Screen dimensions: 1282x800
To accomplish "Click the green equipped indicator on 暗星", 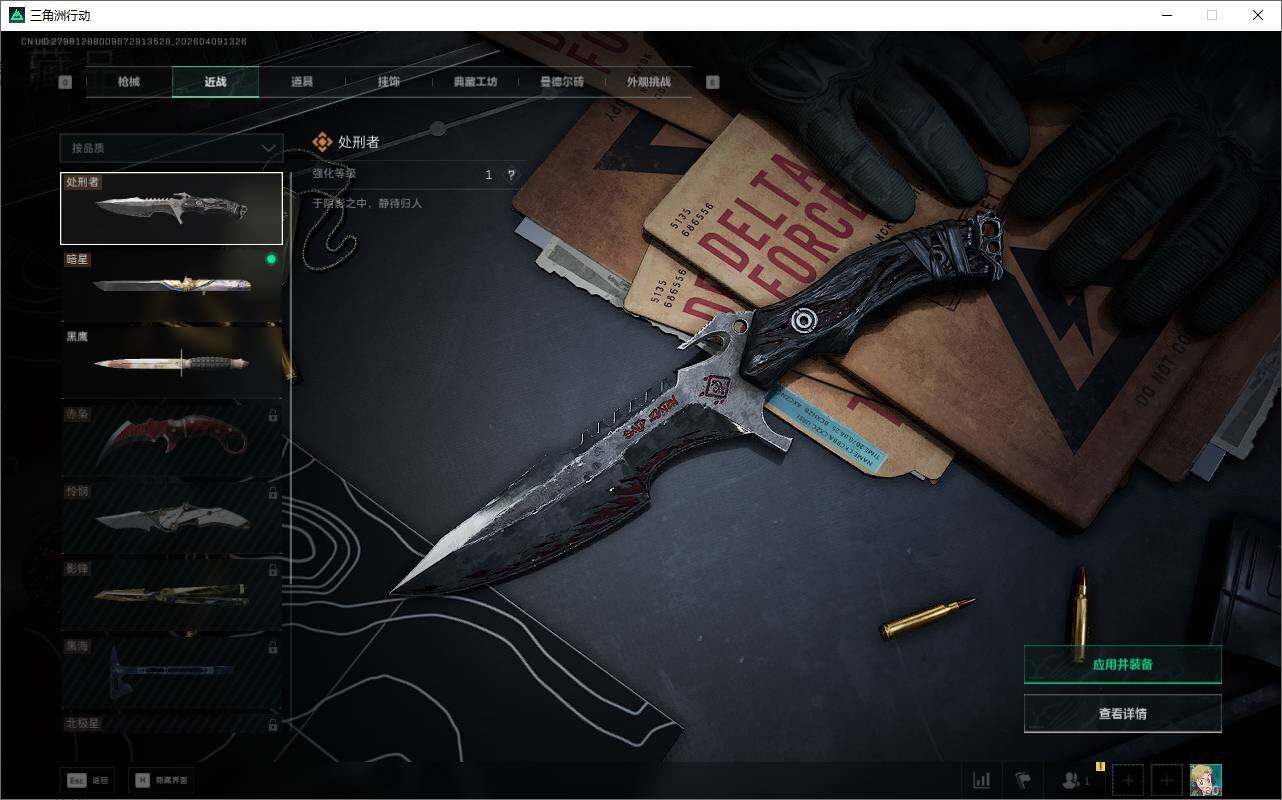I will pyautogui.click(x=271, y=259).
